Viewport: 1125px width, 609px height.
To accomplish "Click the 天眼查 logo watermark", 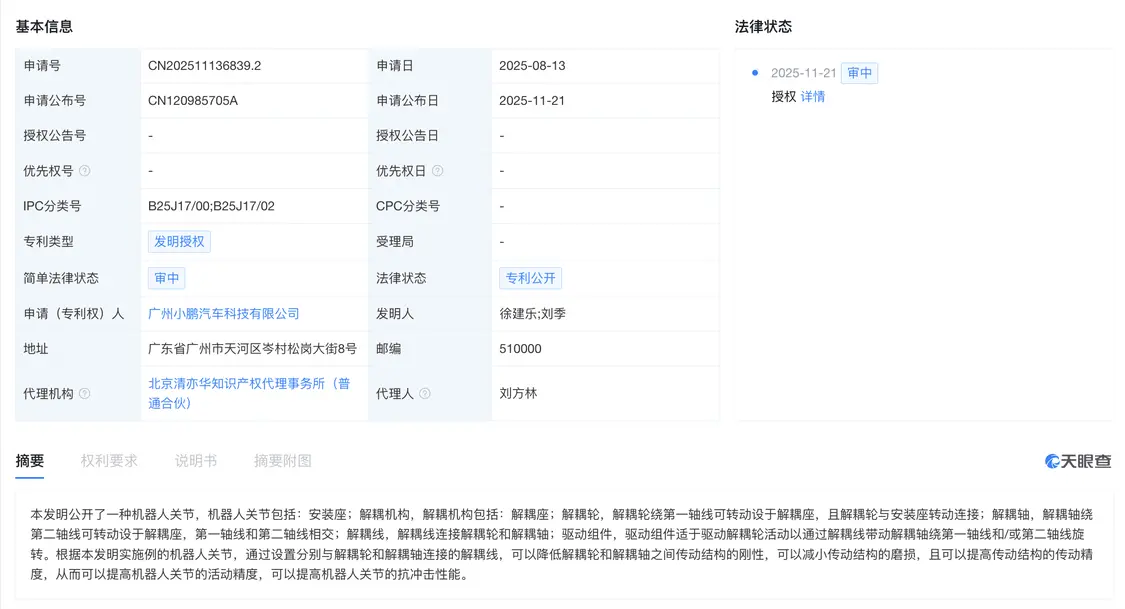I will point(1078,461).
